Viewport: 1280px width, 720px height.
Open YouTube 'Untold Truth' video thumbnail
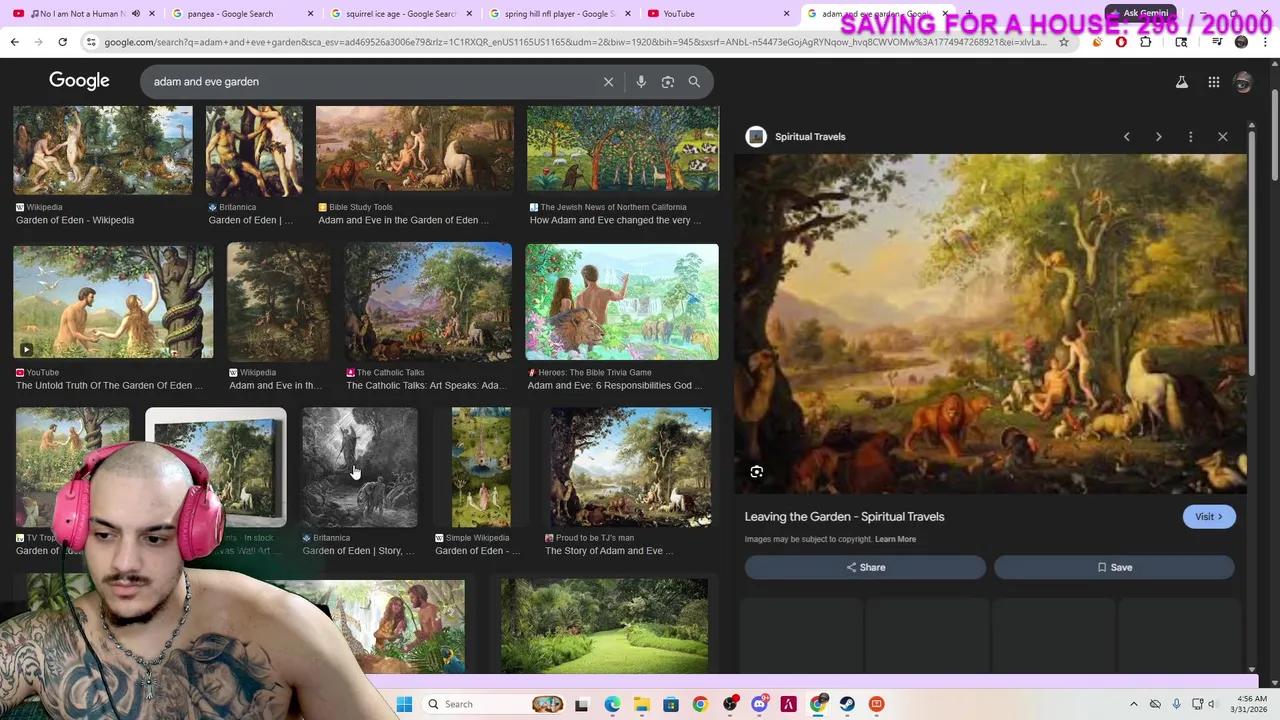tap(113, 301)
